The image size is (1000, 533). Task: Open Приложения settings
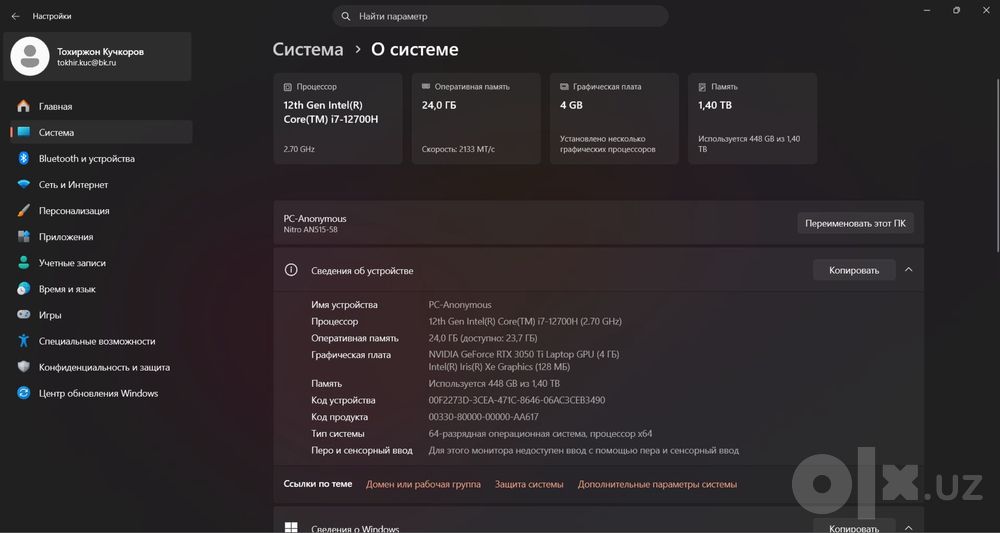click(x=101, y=237)
